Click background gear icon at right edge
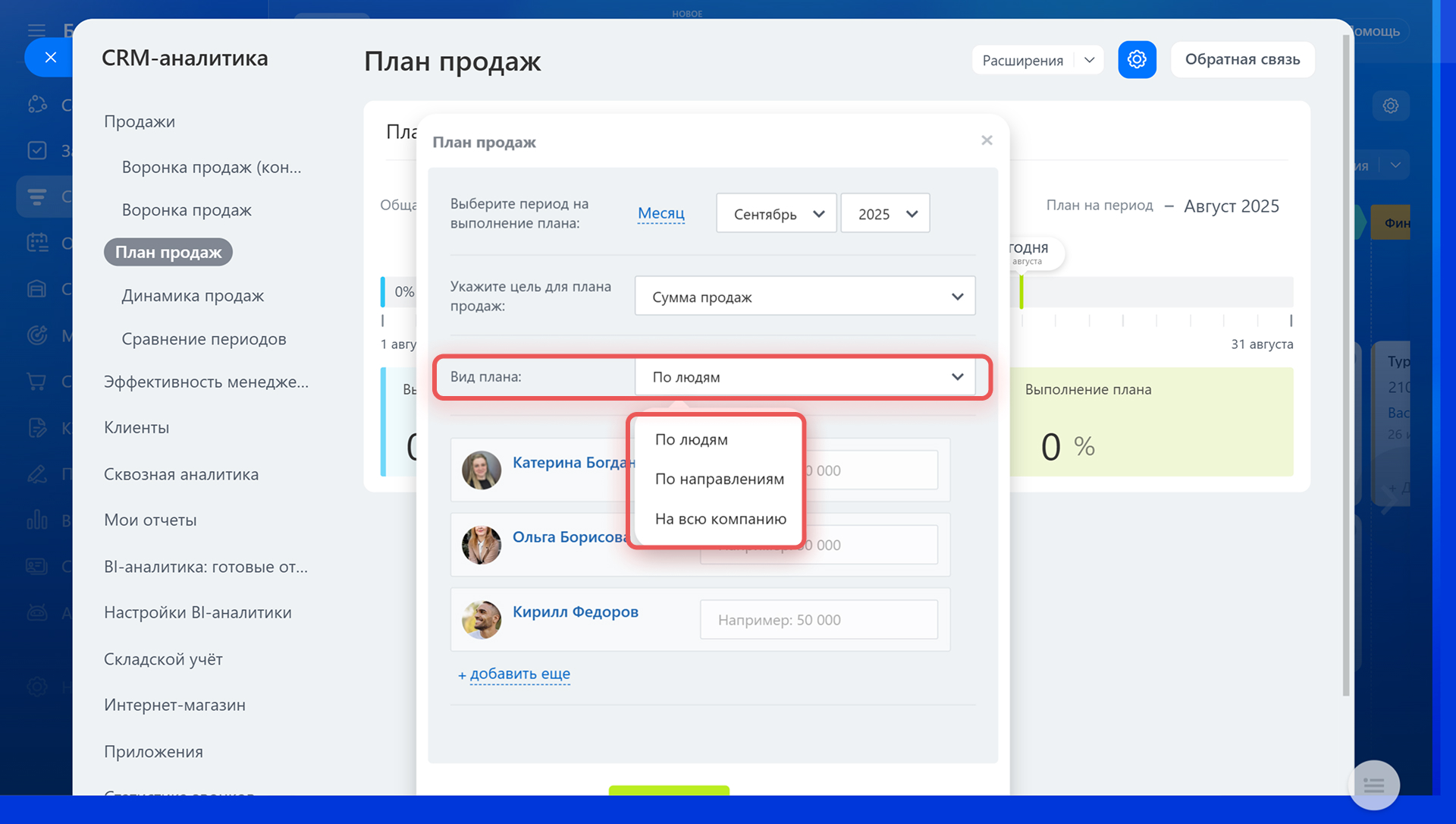This screenshot has width=1456, height=824. pyautogui.click(x=1391, y=105)
